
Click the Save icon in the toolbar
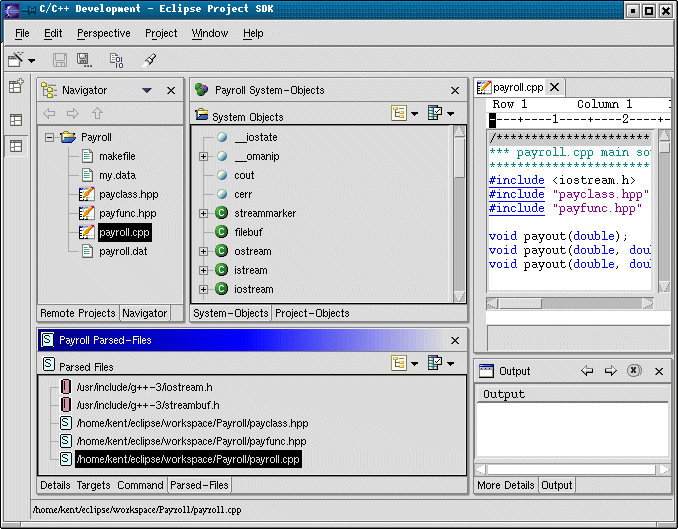point(59,61)
